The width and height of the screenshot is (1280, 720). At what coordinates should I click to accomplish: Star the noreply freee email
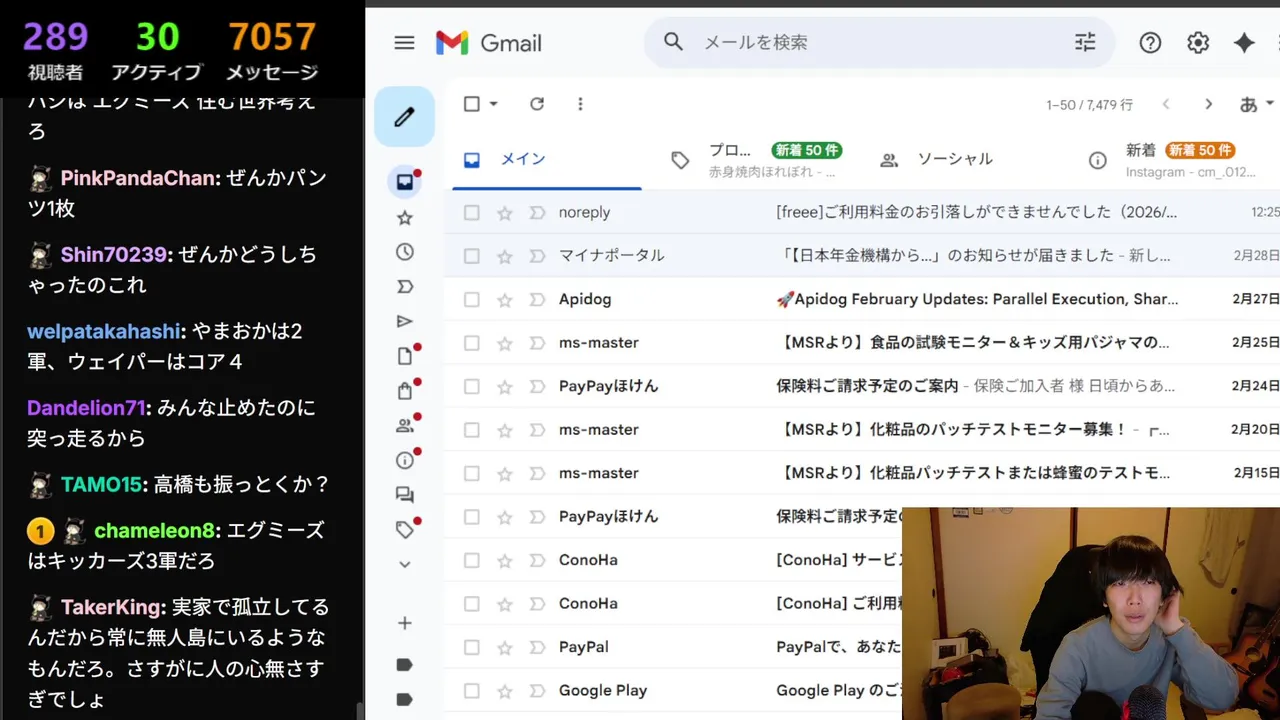[505, 212]
